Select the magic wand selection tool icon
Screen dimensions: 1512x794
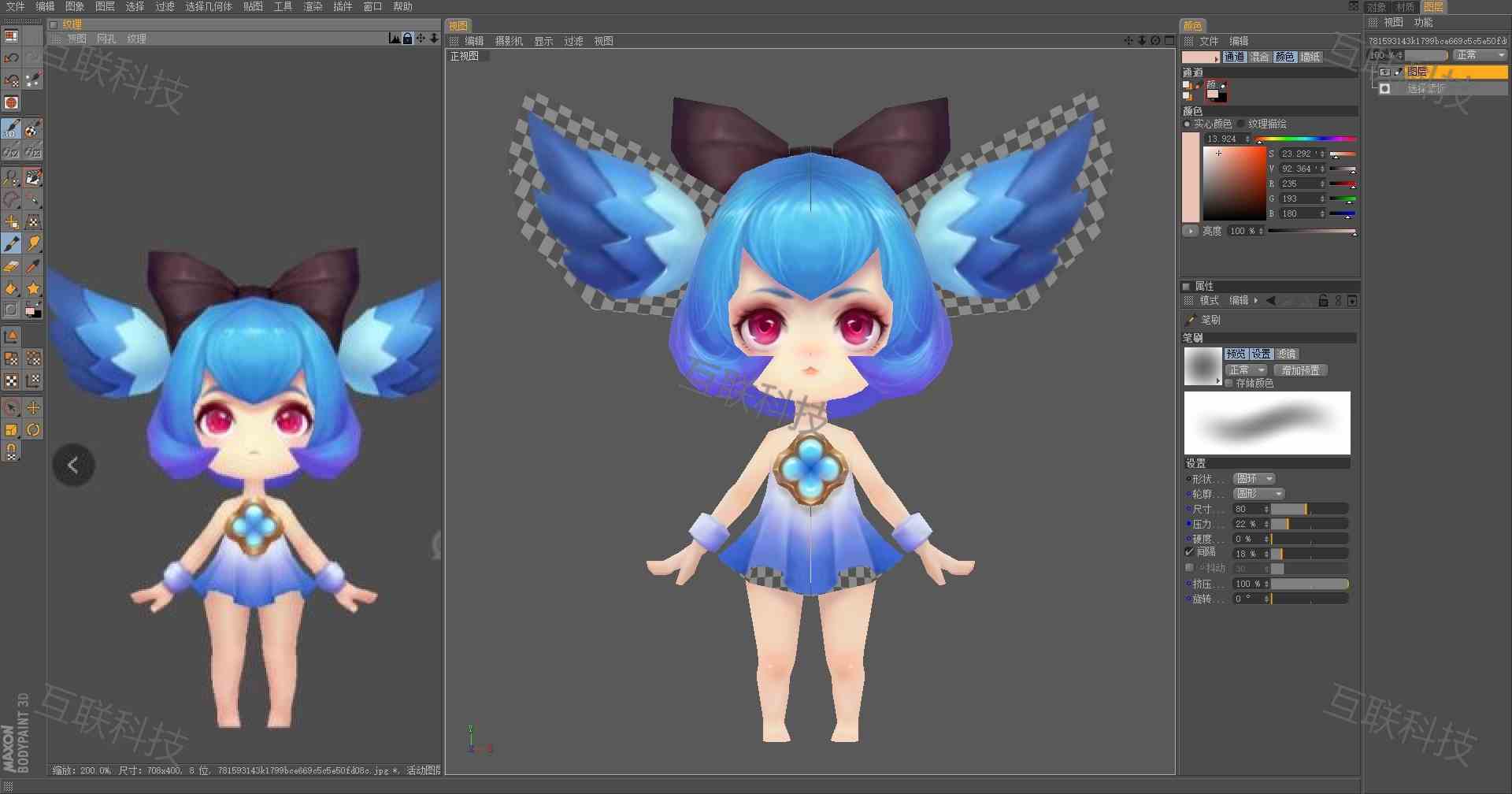[x=32, y=199]
